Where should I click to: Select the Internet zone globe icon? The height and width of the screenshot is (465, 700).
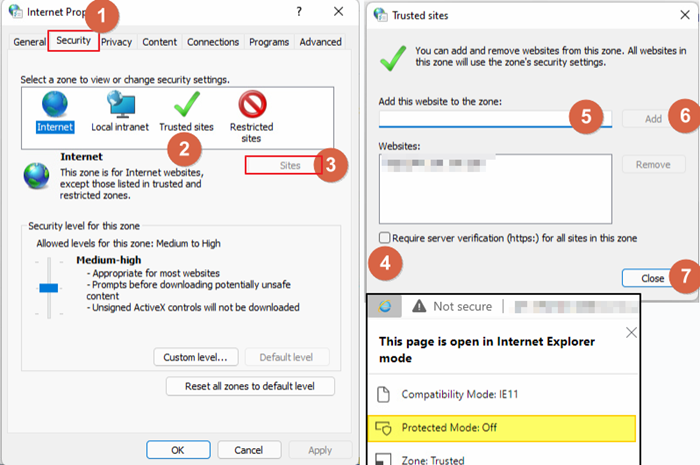coord(55,105)
